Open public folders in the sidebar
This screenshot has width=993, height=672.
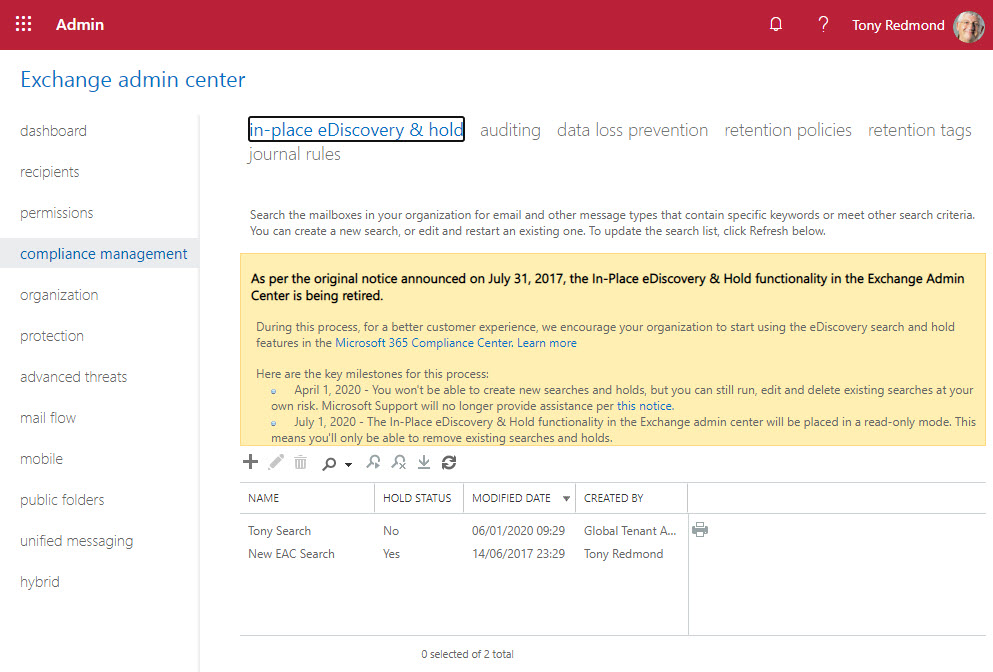[62, 500]
